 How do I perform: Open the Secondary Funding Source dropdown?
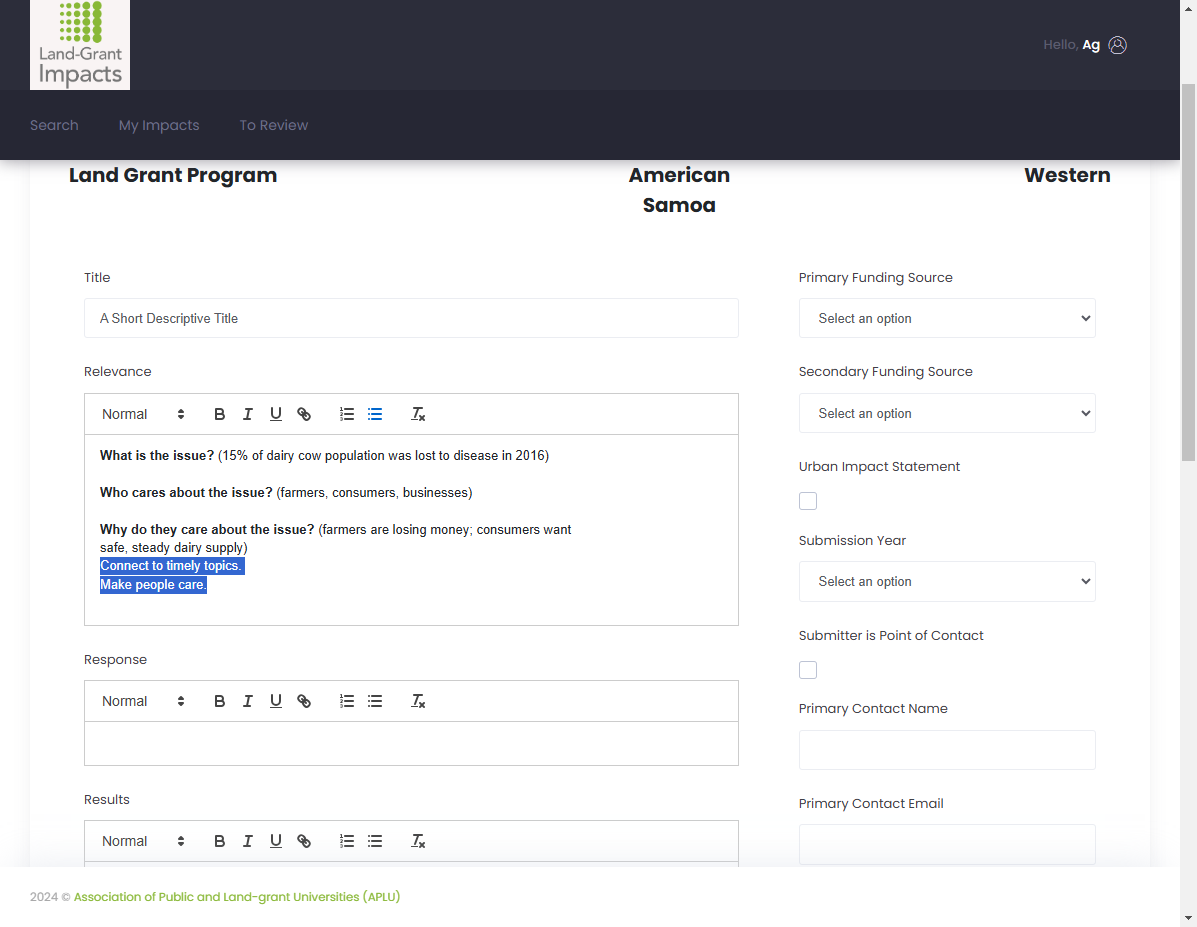[947, 413]
